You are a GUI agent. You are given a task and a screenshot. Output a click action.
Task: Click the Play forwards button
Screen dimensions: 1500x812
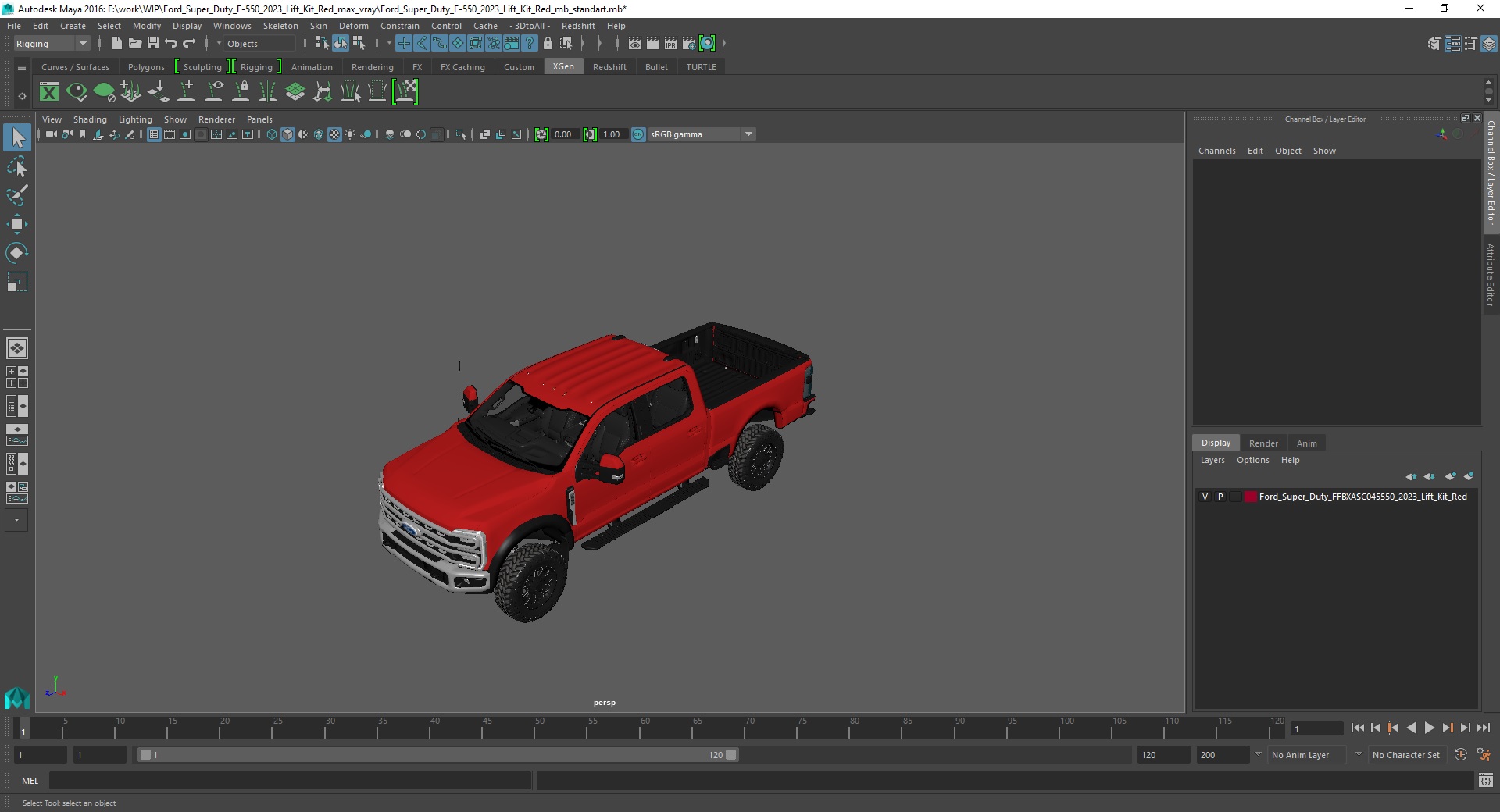(1429, 728)
